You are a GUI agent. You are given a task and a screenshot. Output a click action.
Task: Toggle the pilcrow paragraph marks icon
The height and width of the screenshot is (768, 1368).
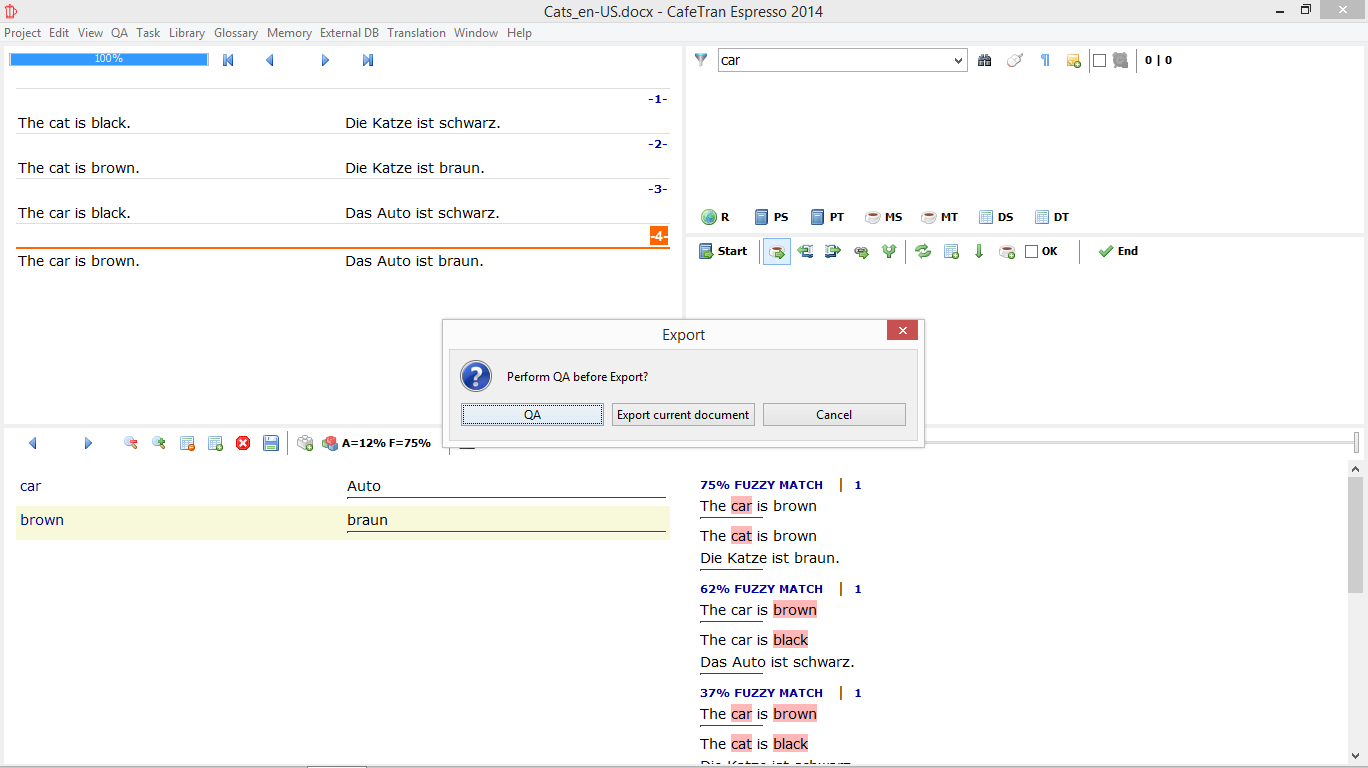(x=1045, y=60)
